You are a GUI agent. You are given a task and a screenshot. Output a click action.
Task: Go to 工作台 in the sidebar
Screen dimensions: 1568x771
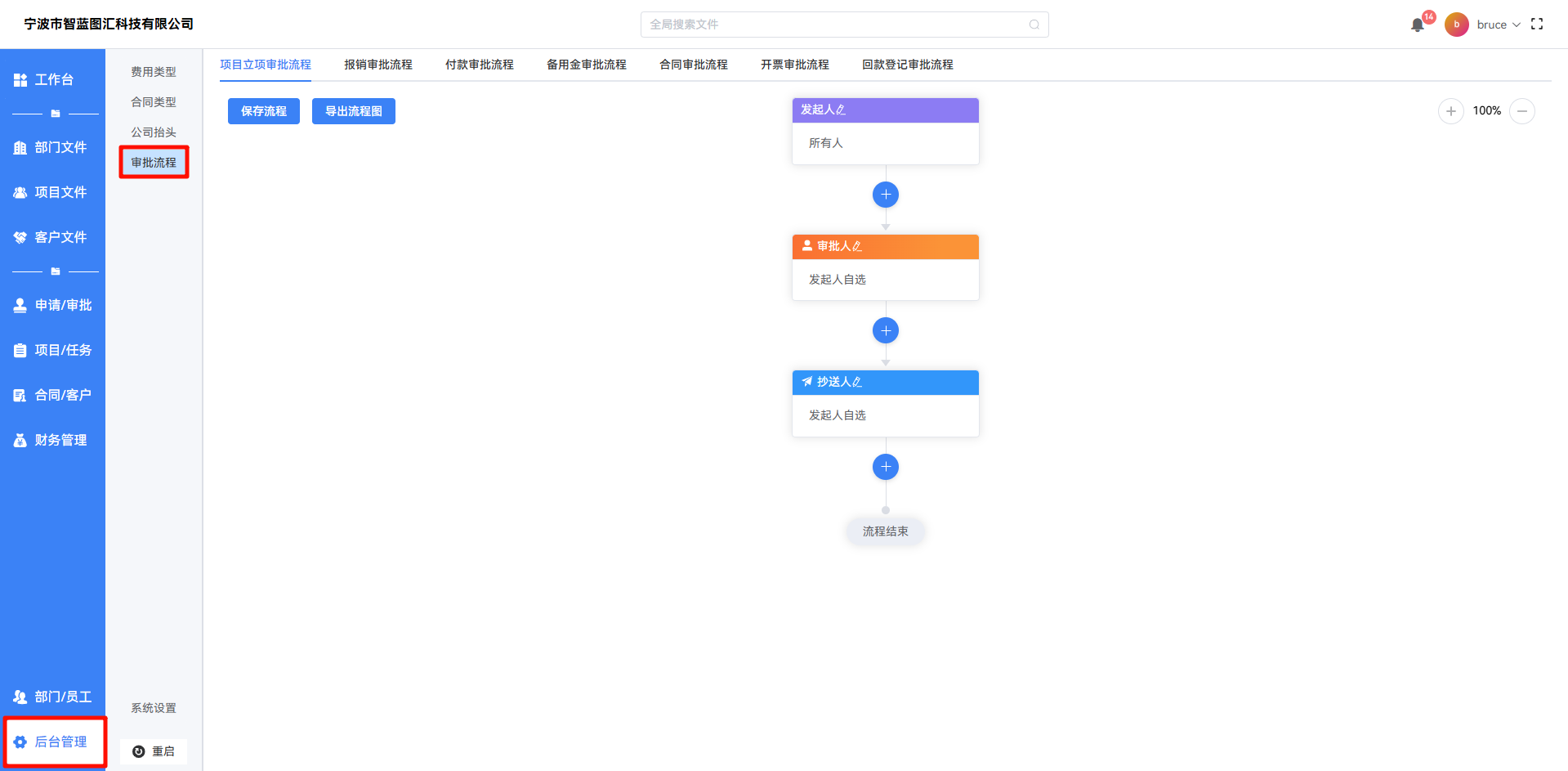[52, 79]
